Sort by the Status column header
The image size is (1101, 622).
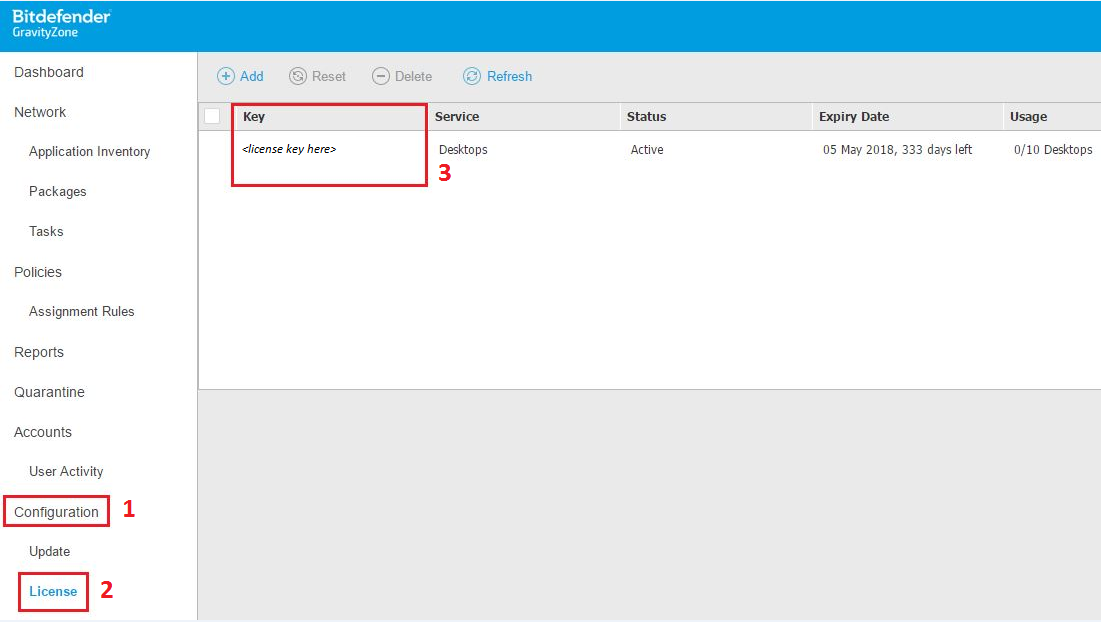tap(646, 117)
